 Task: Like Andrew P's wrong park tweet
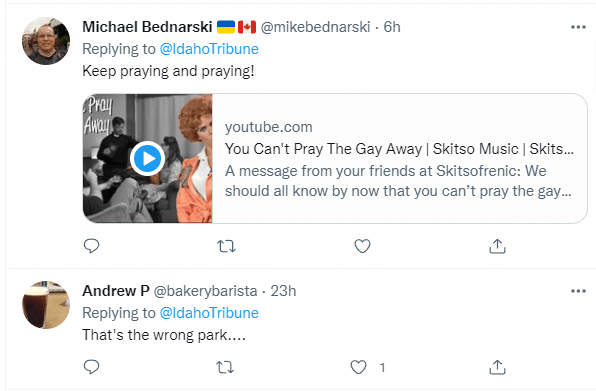point(358,367)
